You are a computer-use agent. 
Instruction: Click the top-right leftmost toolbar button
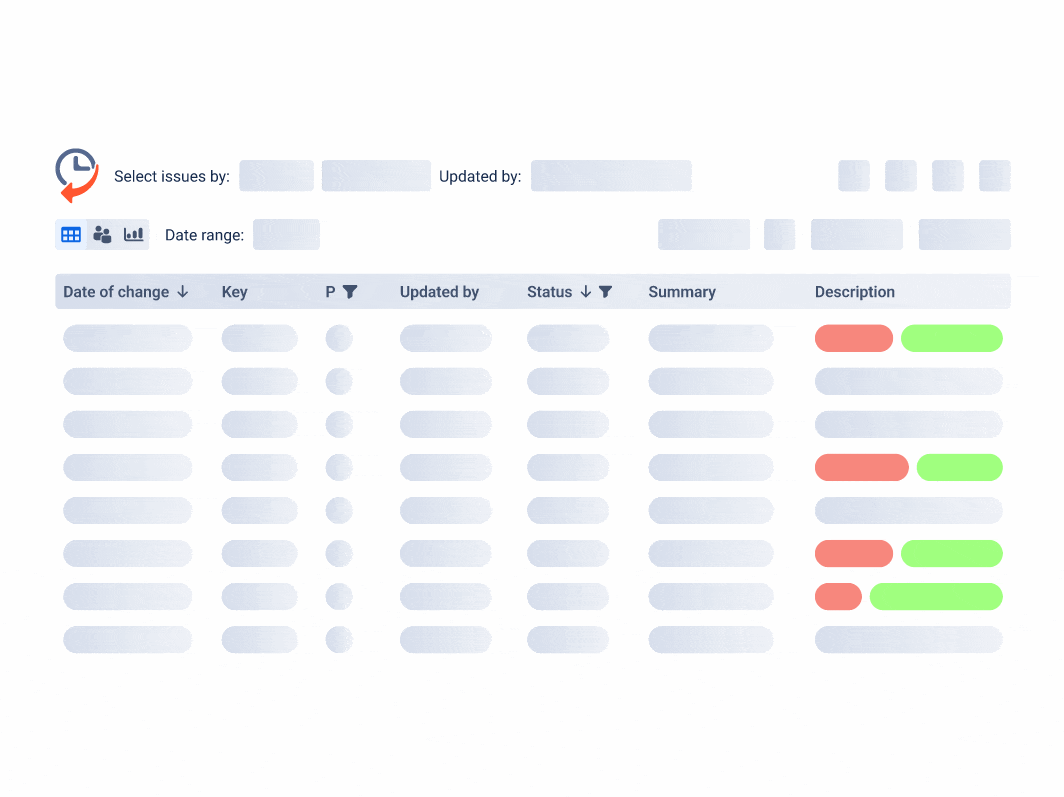[x=853, y=176]
